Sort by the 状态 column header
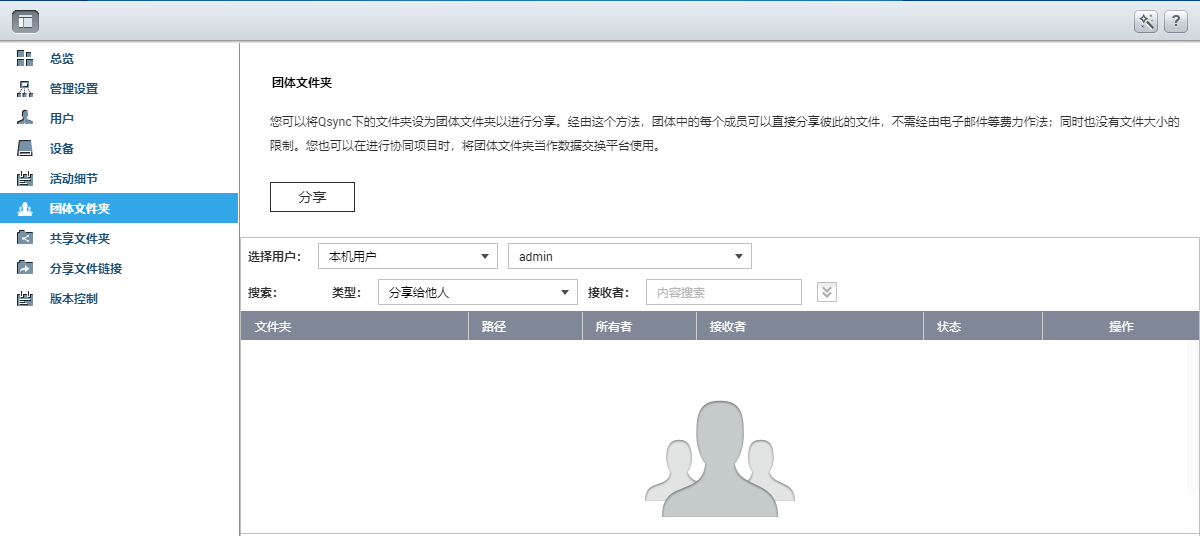The height and width of the screenshot is (536, 1200). [x=983, y=326]
